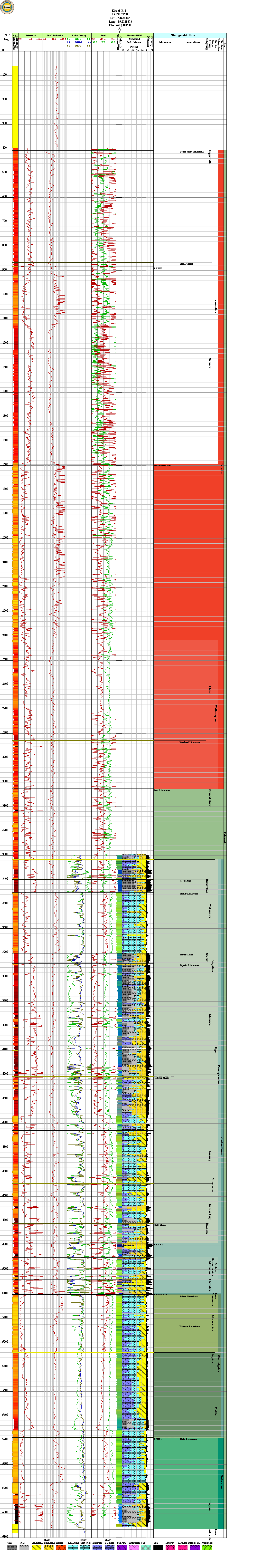Image resolution: width=263 pixels, height=1568 pixels.
Task: Click the Heebner Shale member label
Action: (161, 1078)
